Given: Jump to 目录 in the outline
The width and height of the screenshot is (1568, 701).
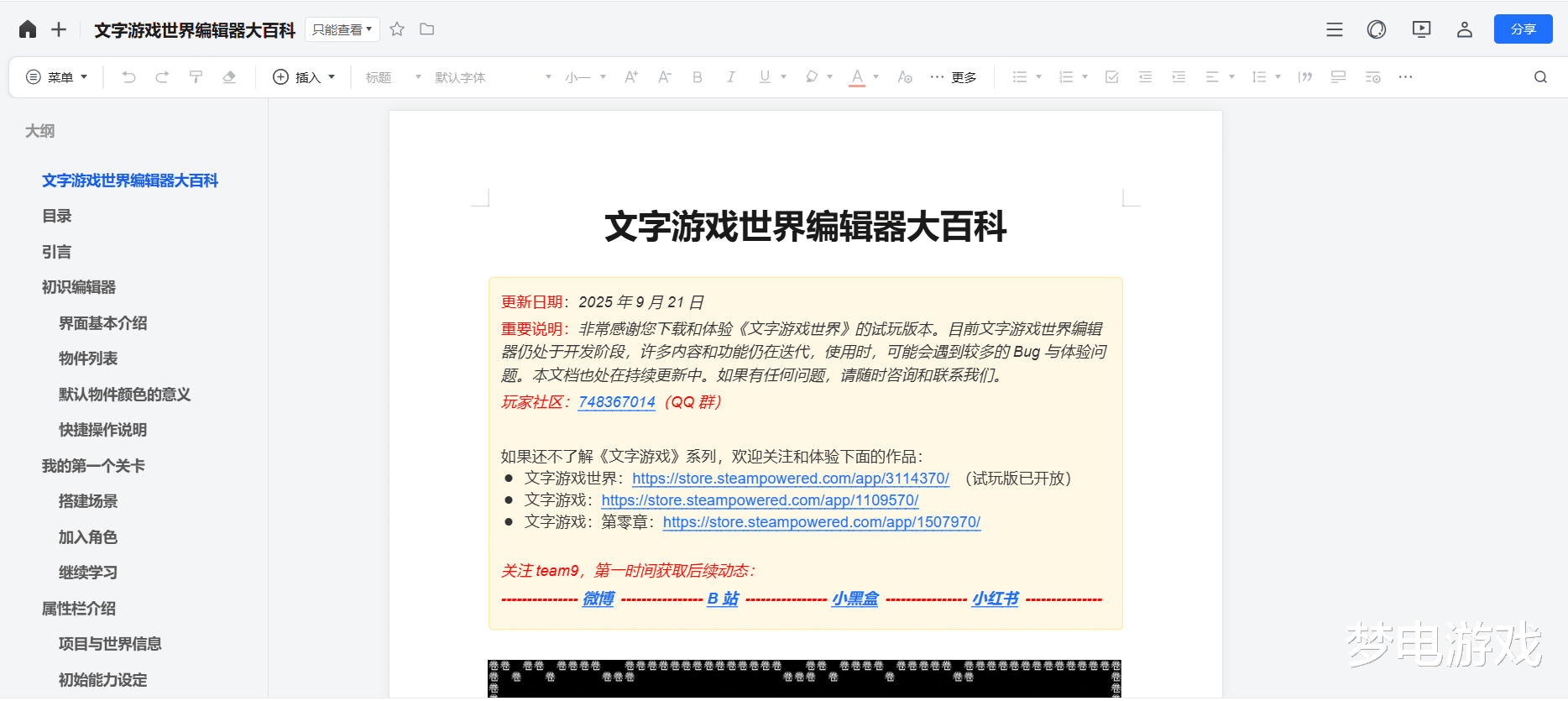Looking at the screenshot, I should 57,217.
